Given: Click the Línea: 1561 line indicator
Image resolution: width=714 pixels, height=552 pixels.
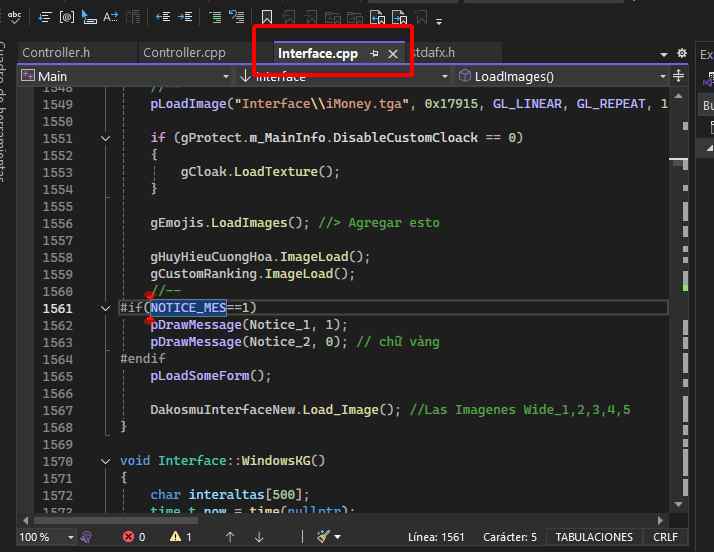Looking at the screenshot, I should 436,537.
